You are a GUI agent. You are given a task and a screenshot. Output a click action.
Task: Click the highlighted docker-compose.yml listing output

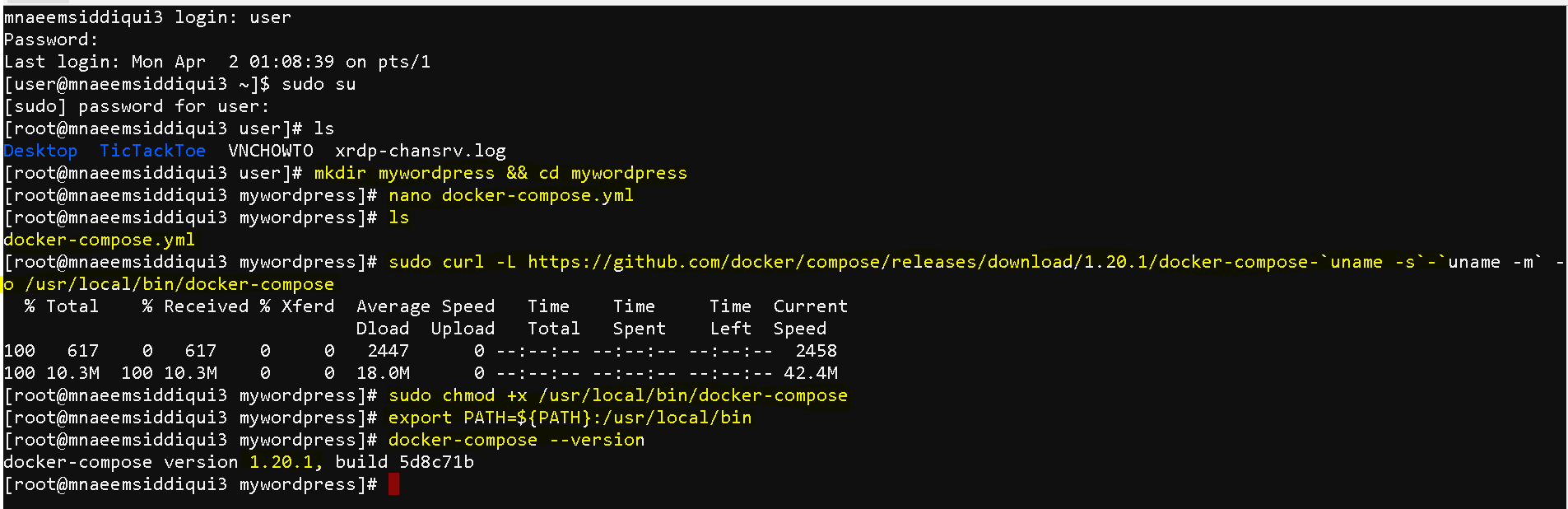[x=99, y=240]
